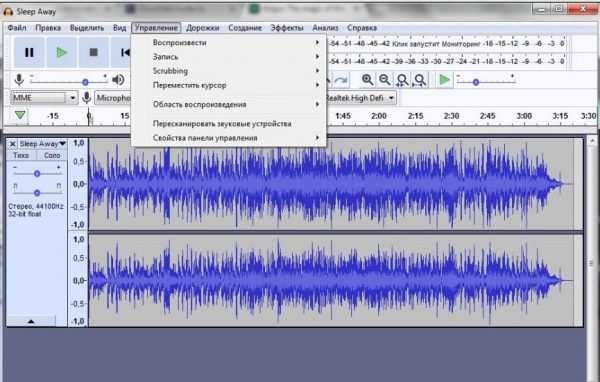
Task: Open the Дорожки menu
Action: (x=202, y=28)
